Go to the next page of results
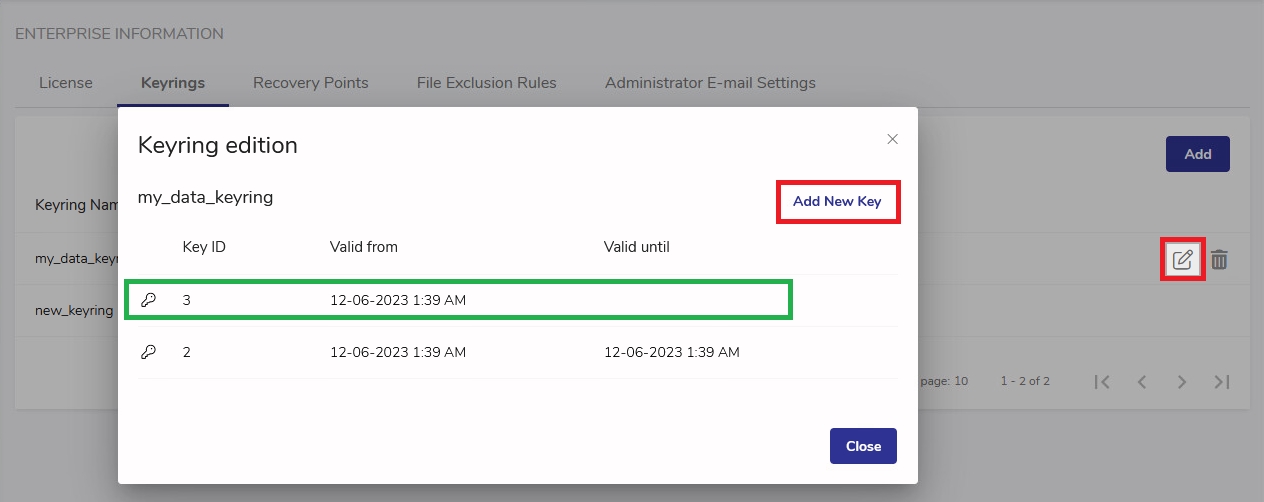This screenshot has width=1264, height=502. pyautogui.click(x=1182, y=381)
